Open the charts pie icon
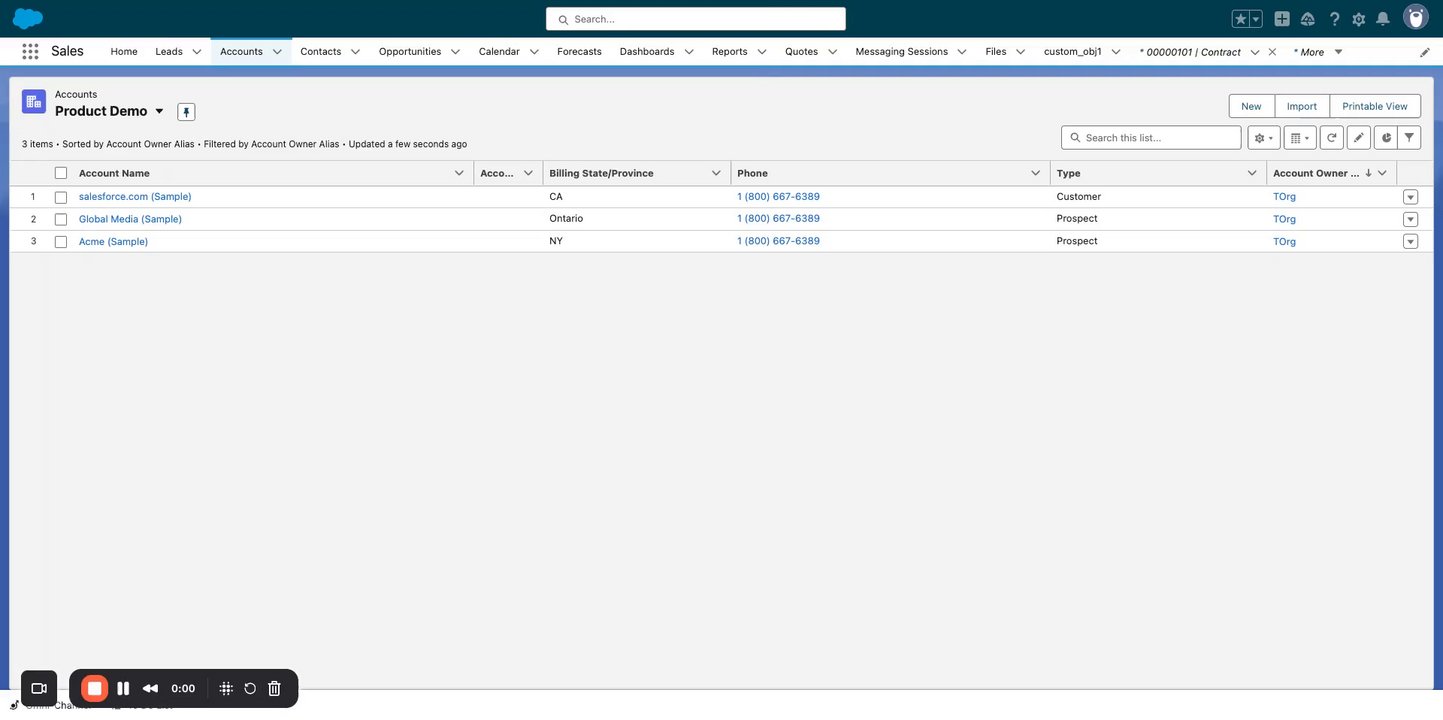 coord(1385,138)
